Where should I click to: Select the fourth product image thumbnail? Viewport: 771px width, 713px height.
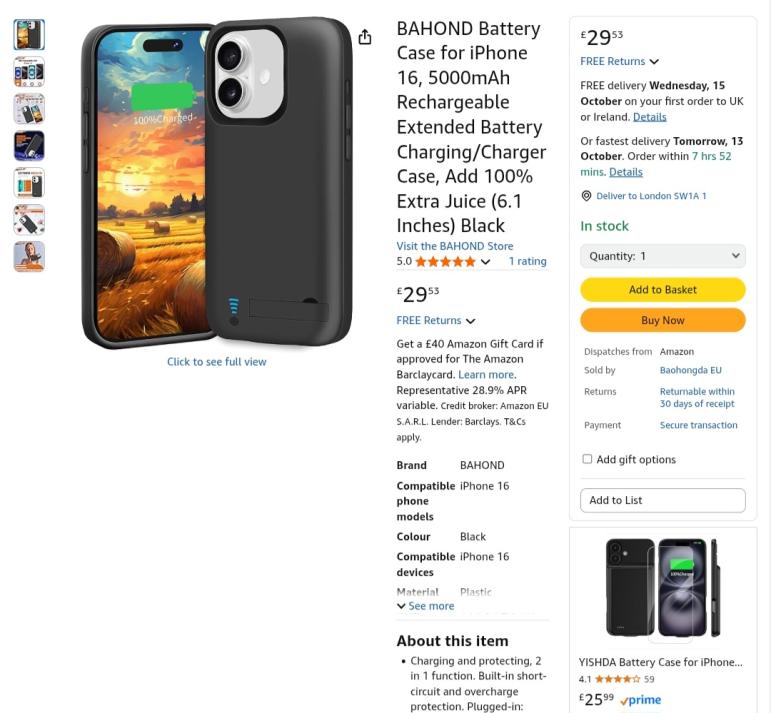[29, 146]
